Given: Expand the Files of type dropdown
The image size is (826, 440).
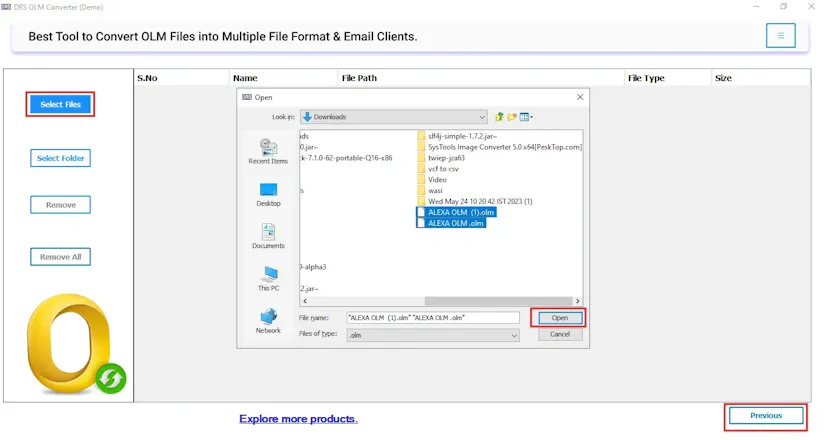Looking at the screenshot, I should [433, 335].
